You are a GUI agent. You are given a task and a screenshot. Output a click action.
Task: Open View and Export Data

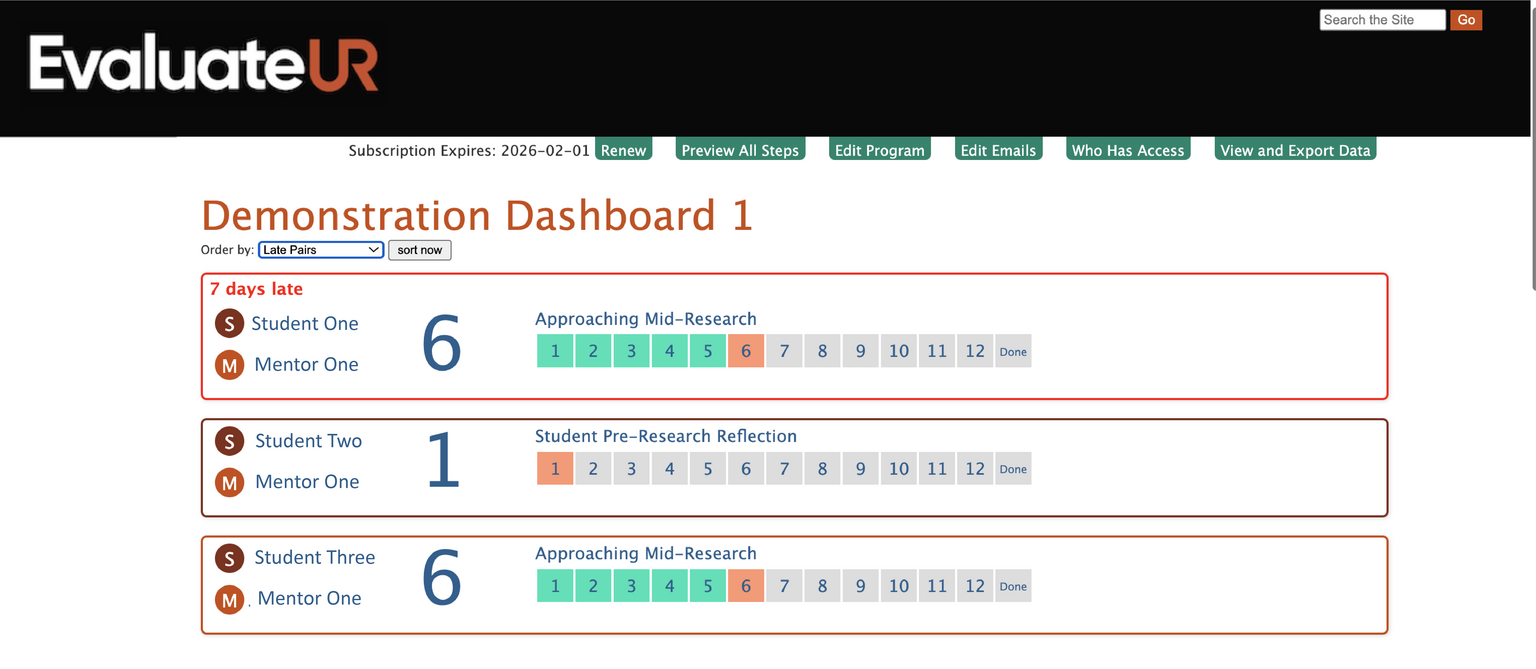coord(1295,150)
